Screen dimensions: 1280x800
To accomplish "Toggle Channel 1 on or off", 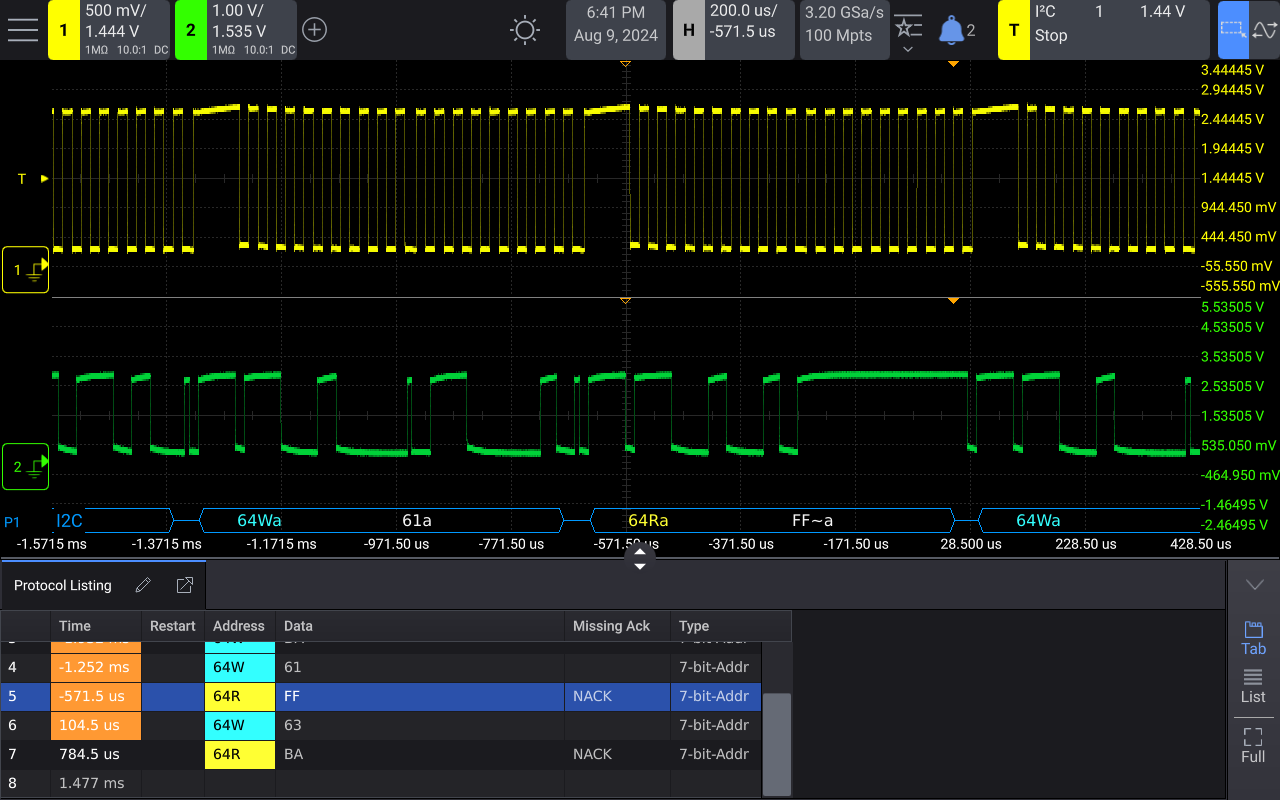I will [64, 30].
